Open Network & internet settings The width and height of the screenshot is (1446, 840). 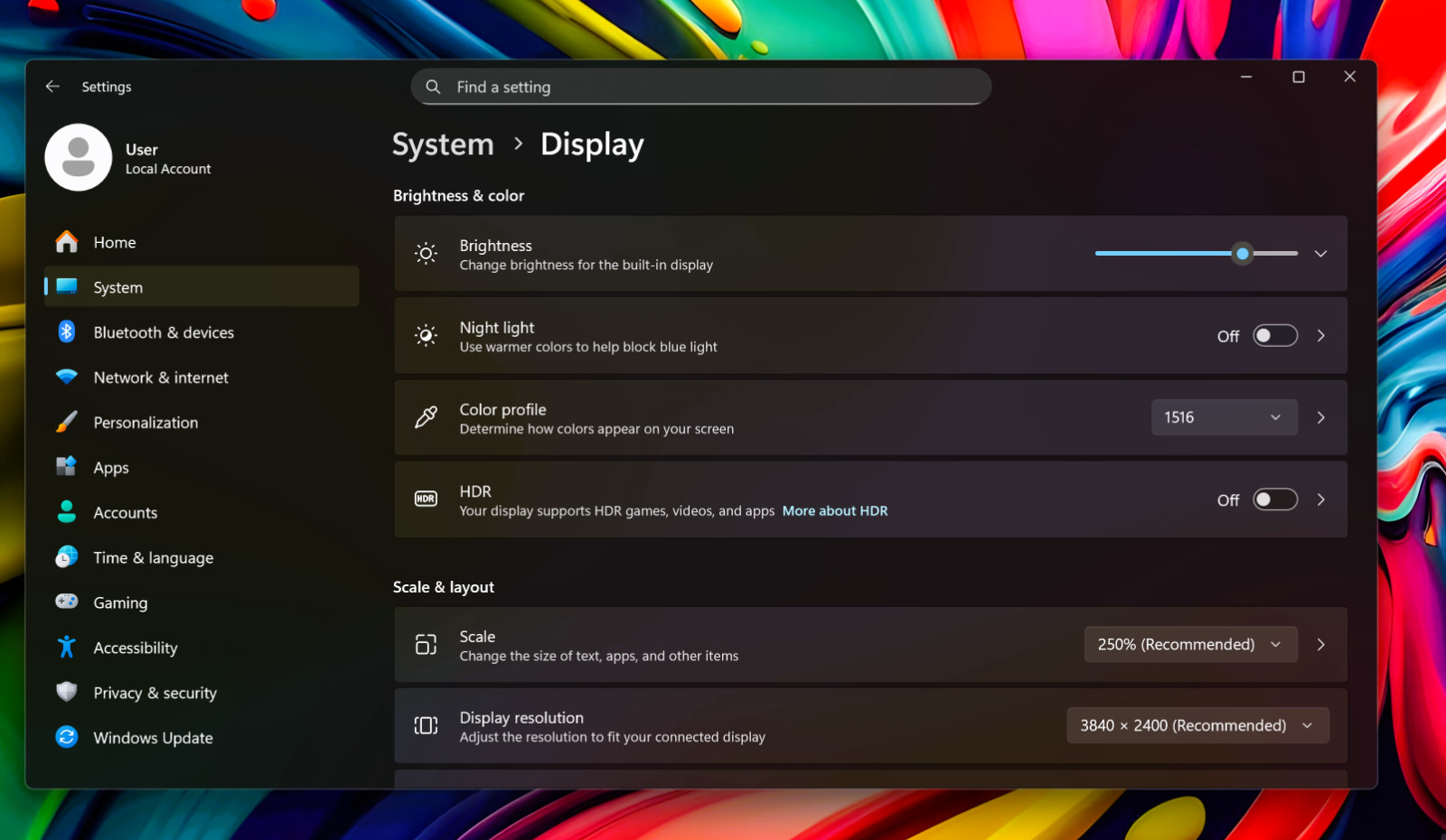coord(202,377)
